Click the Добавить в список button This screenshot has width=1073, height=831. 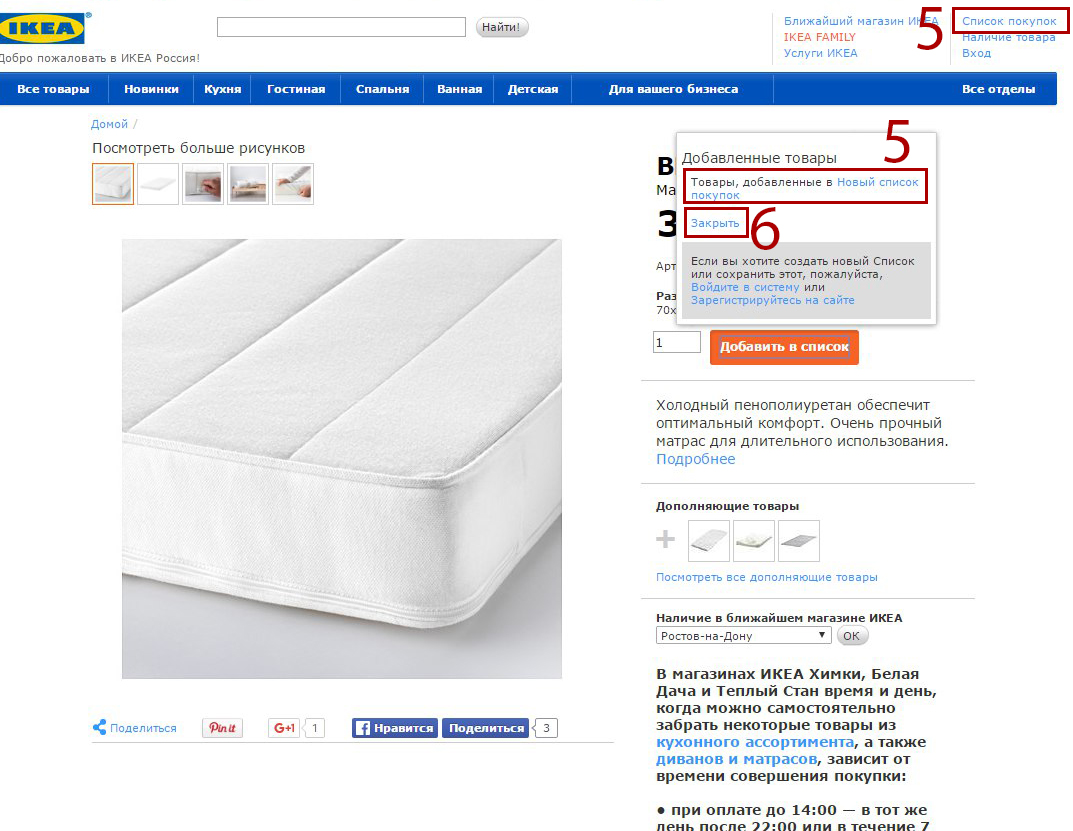tap(784, 347)
